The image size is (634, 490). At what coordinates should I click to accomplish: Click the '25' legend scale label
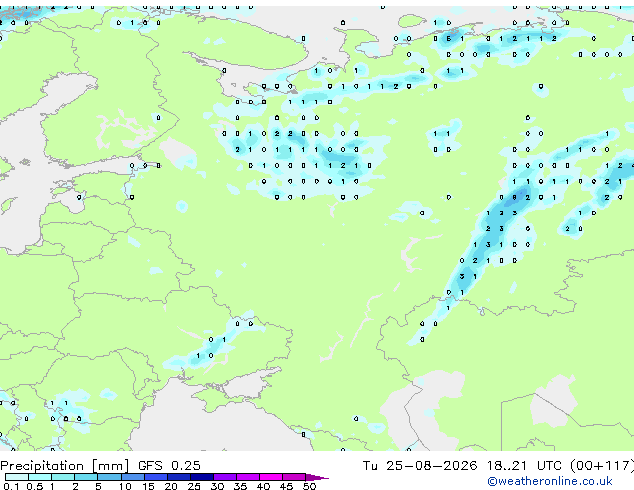pos(194,486)
